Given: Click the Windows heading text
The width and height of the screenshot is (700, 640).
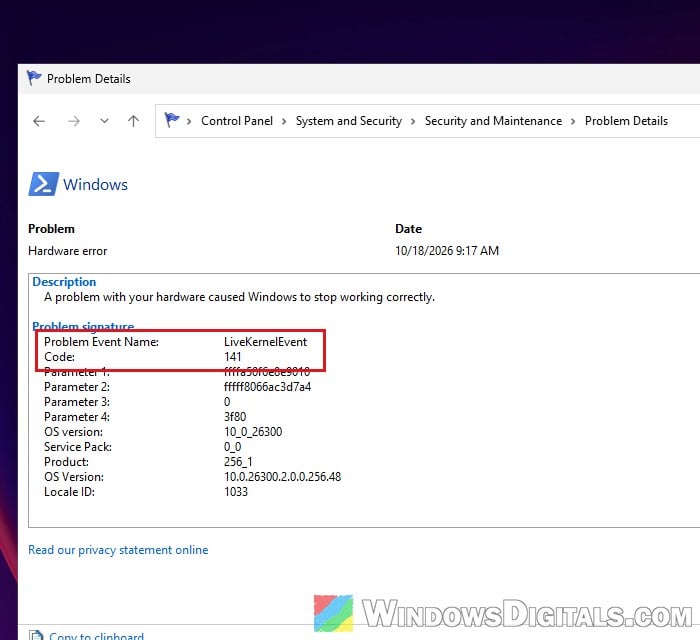Looking at the screenshot, I should pos(96,185).
